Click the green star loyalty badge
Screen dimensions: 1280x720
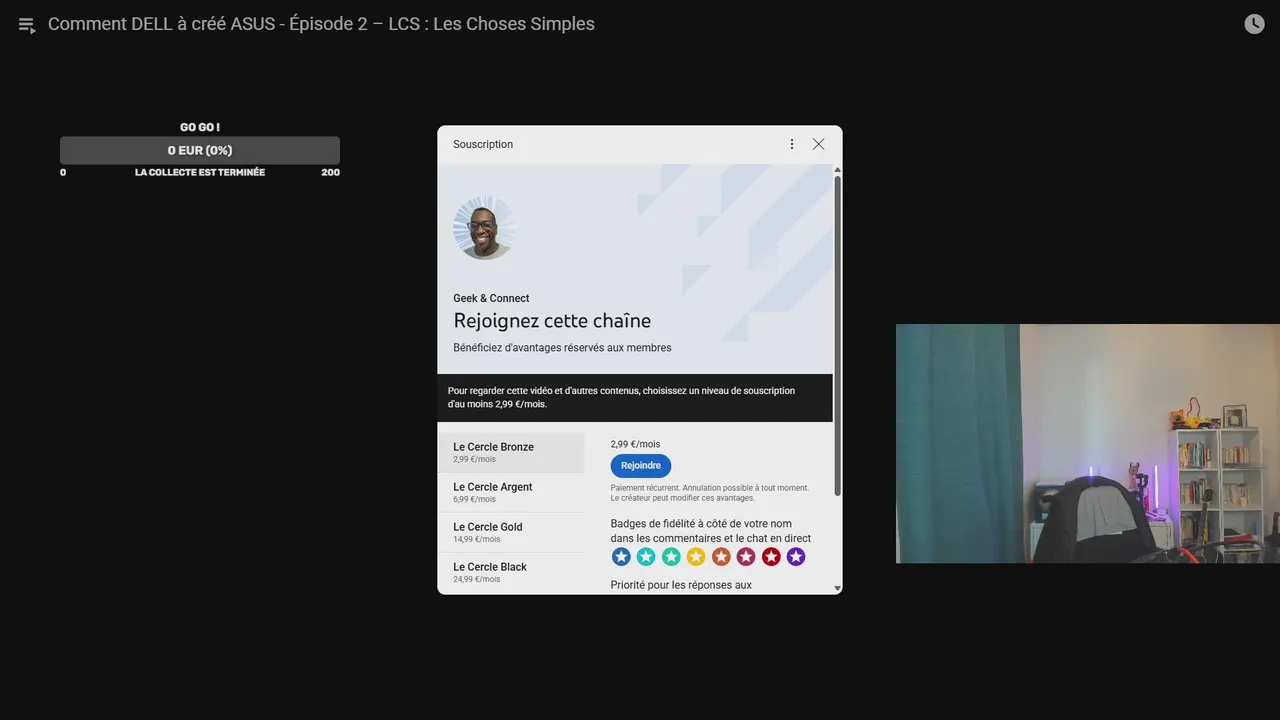(x=671, y=557)
